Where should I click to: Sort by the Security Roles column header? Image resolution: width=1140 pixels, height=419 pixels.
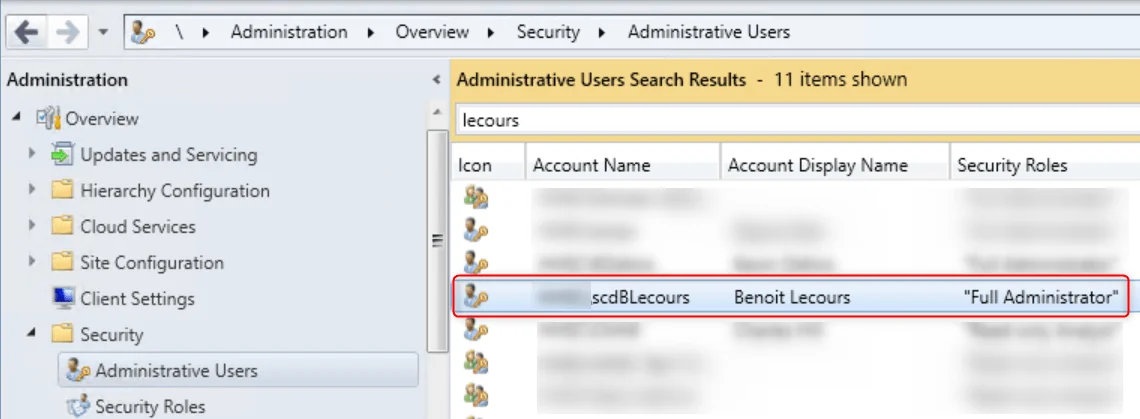(x=1045, y=165)
